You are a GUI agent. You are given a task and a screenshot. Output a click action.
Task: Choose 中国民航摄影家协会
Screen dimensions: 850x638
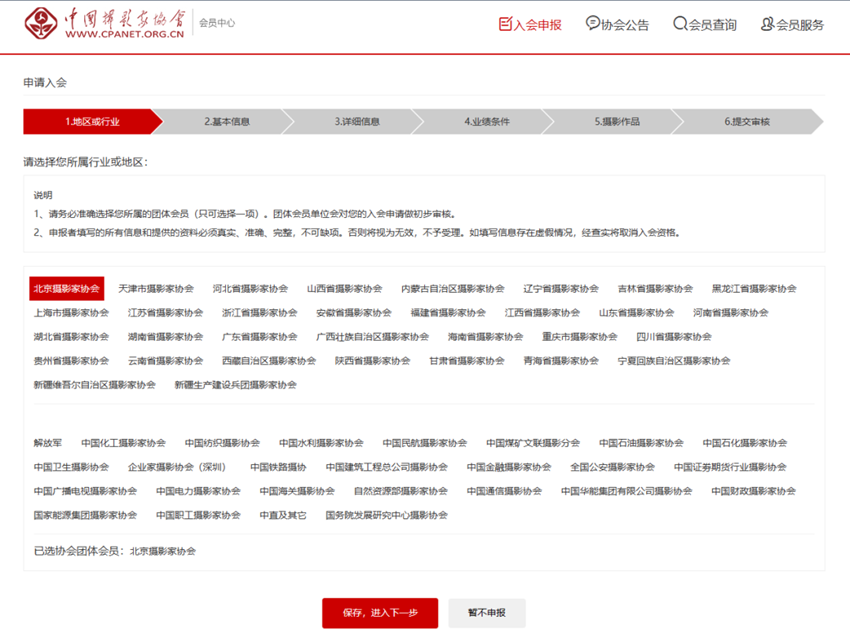pyautogui.click(x=425, y=443)
